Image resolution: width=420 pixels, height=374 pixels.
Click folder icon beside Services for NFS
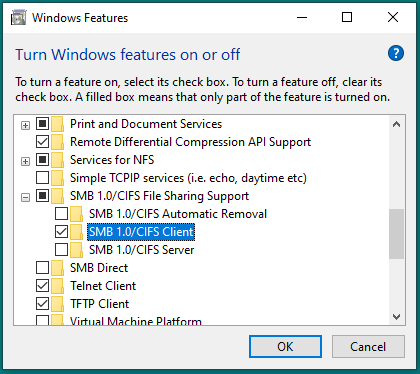58,160
